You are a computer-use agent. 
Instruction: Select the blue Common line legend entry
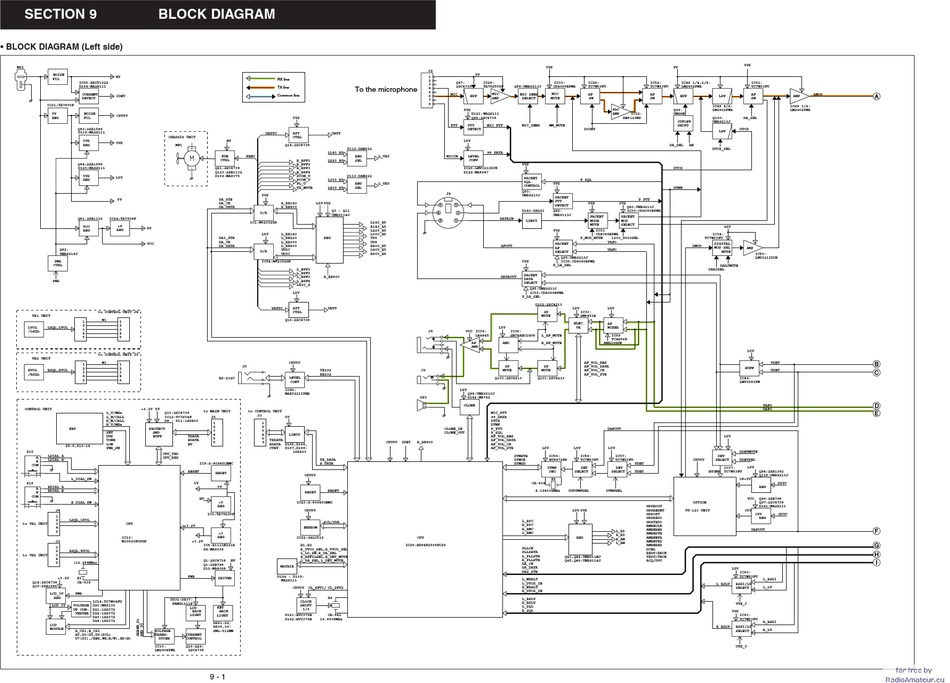(x=273, y=95)
